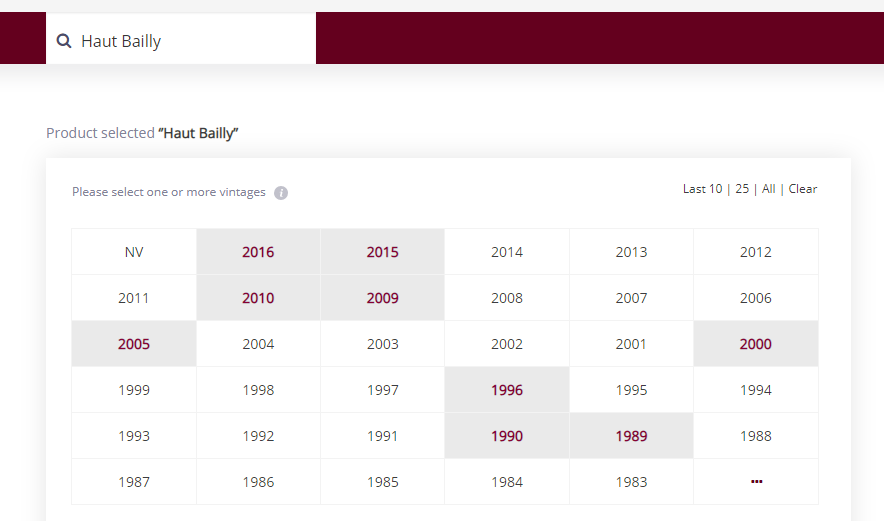Screen dimensions: 884x521
Task: Deselect the 2016 vintage
Action: tap(258, 252)
